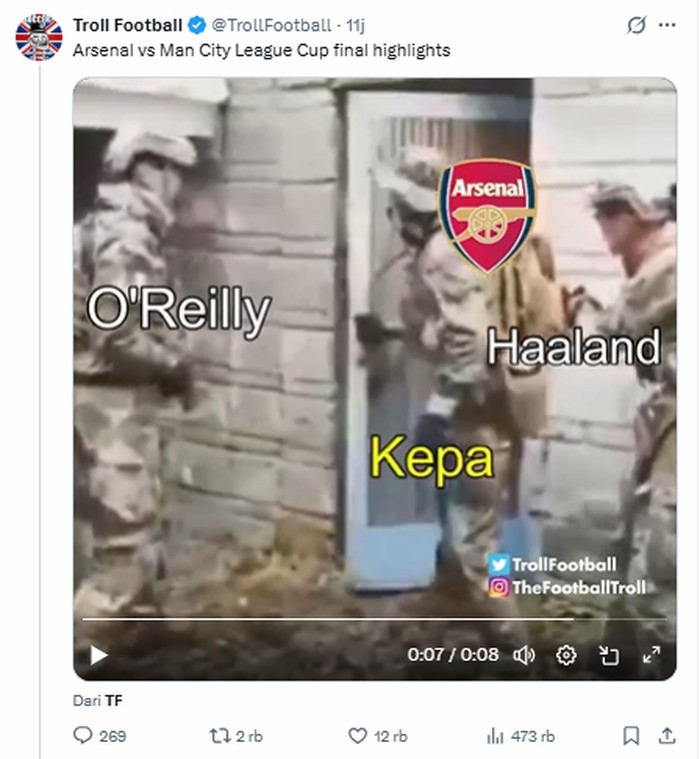The height and width of the screenshot is (759, 700).
Task: Open the tweet timestamp 11j
Action: [355, 25]
